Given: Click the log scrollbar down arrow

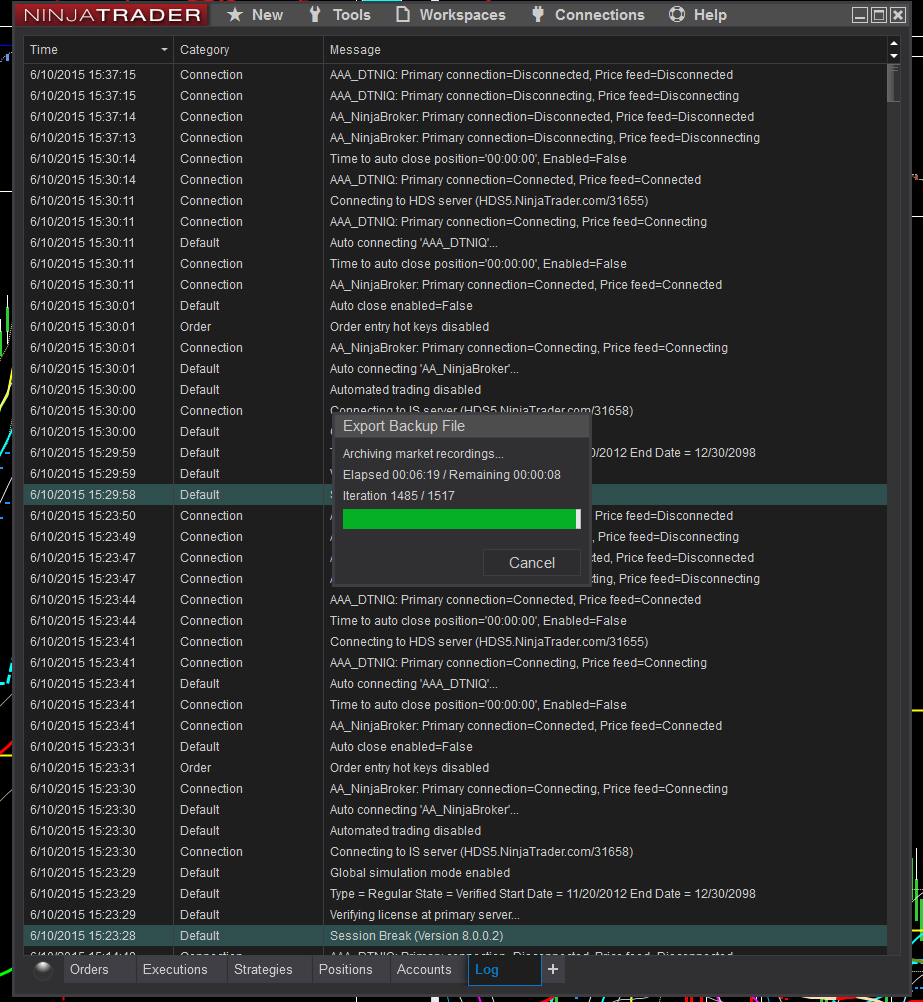Looking at the screenshot, I should [894, 56].
